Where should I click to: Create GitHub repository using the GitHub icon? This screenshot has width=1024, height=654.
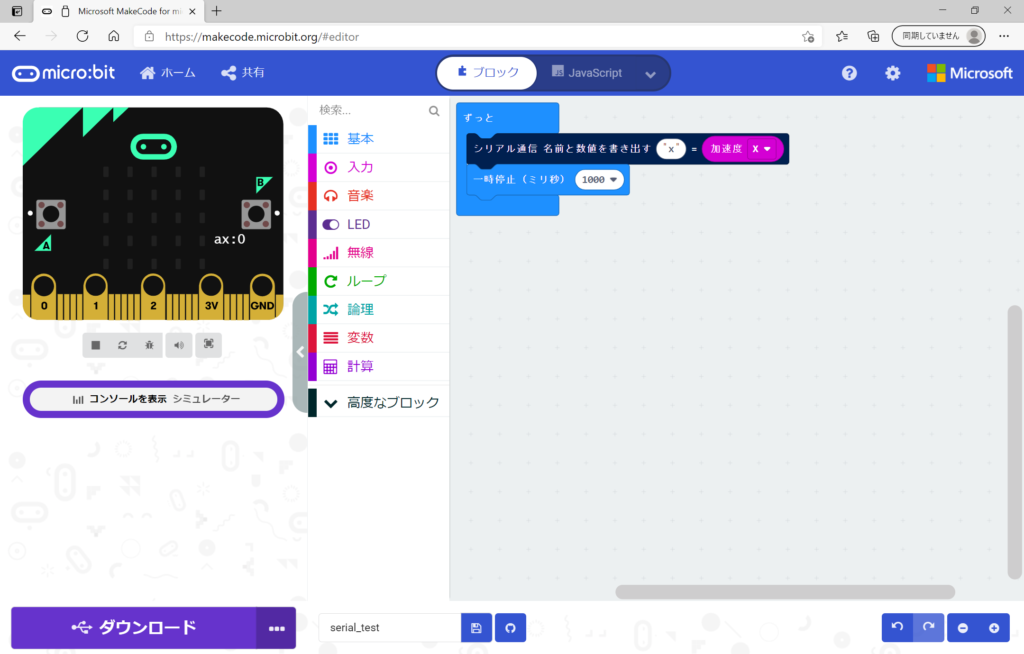tap(510, 628)
